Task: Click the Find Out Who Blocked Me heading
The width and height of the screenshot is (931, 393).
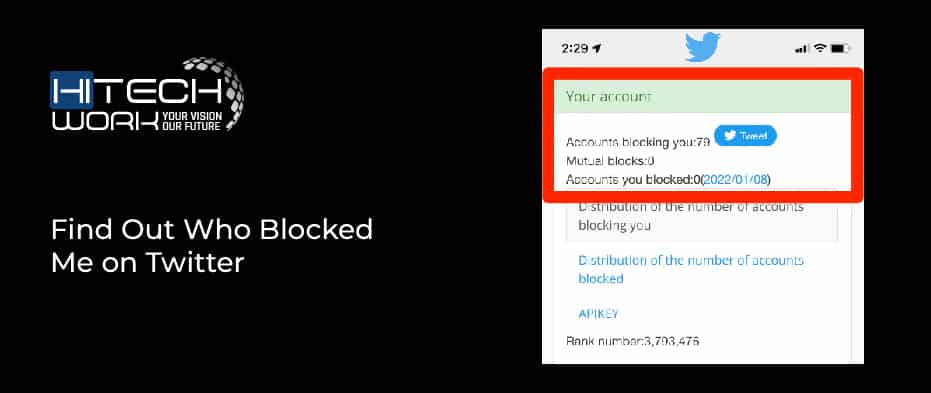Action: [x=212, y=246]
